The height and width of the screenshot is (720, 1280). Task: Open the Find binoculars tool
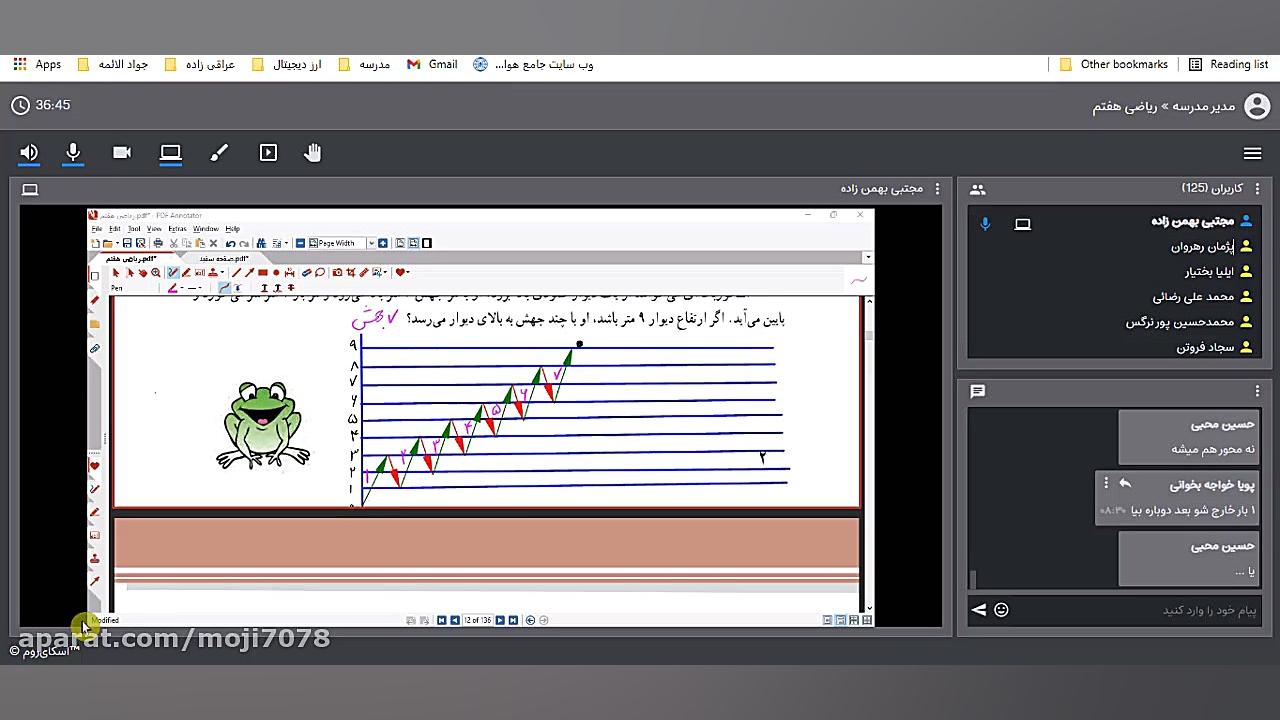[x=261, y=243]
